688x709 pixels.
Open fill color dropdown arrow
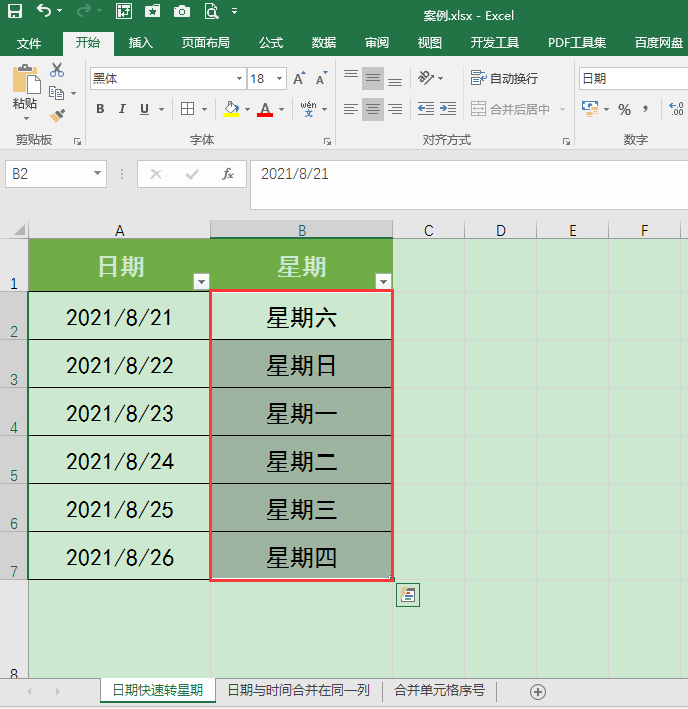coord(247,109)
